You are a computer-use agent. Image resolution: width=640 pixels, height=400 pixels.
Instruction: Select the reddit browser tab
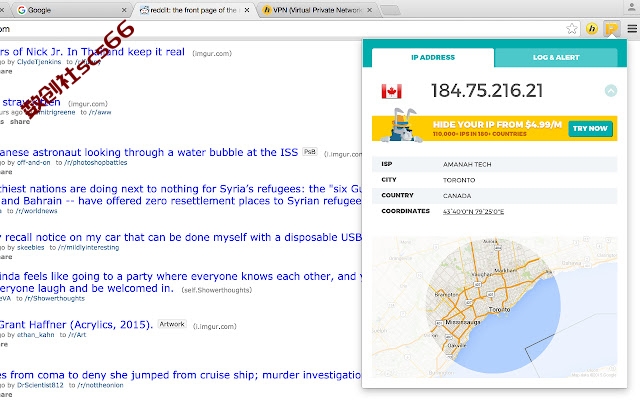pos(194,10)
